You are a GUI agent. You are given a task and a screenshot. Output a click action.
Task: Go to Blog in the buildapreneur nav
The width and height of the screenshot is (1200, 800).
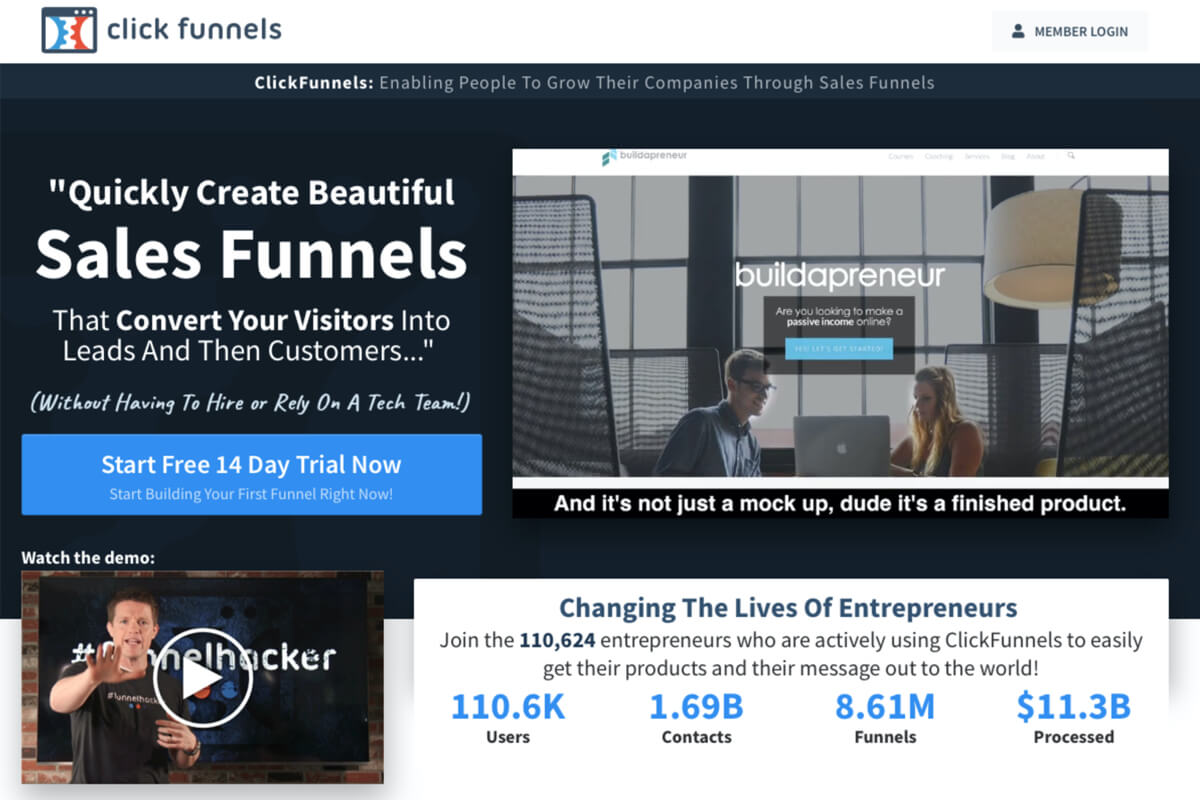[1007, 157]
